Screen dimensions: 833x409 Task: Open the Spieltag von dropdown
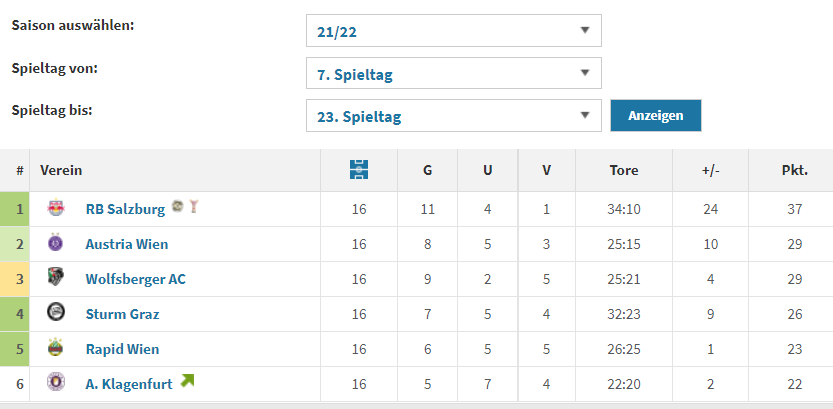pos(454,73)
